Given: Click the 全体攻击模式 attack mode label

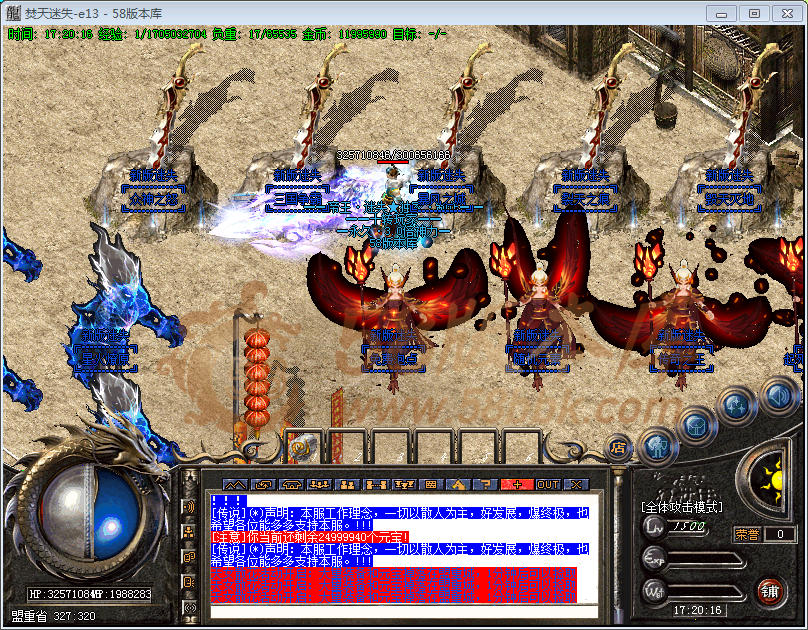Looking at the screenshot, I should (x=682, y=507).
